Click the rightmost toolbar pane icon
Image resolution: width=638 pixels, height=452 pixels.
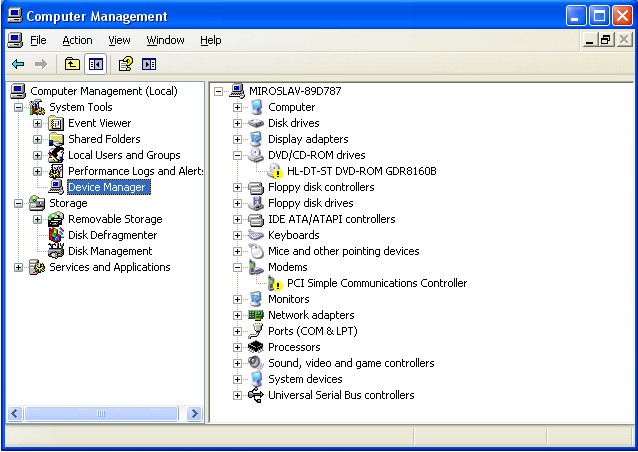click(x=149, y=64)
